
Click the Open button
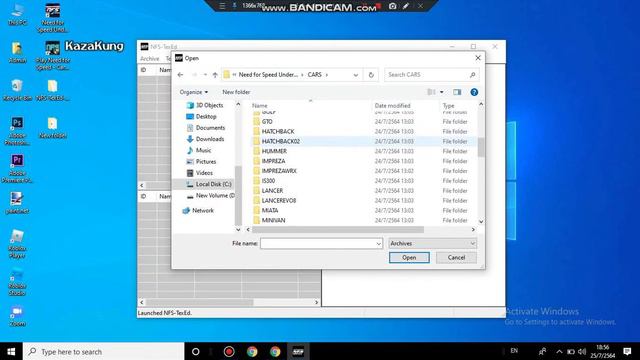pos(409,258)
